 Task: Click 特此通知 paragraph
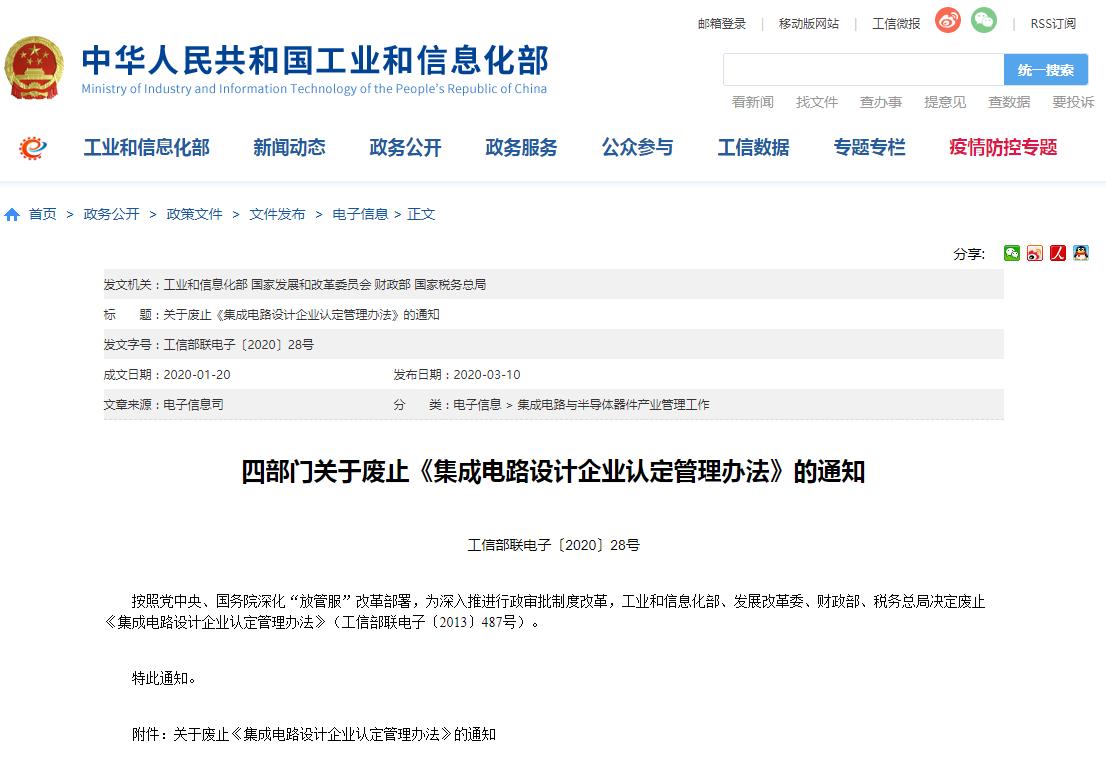(164, 678)
